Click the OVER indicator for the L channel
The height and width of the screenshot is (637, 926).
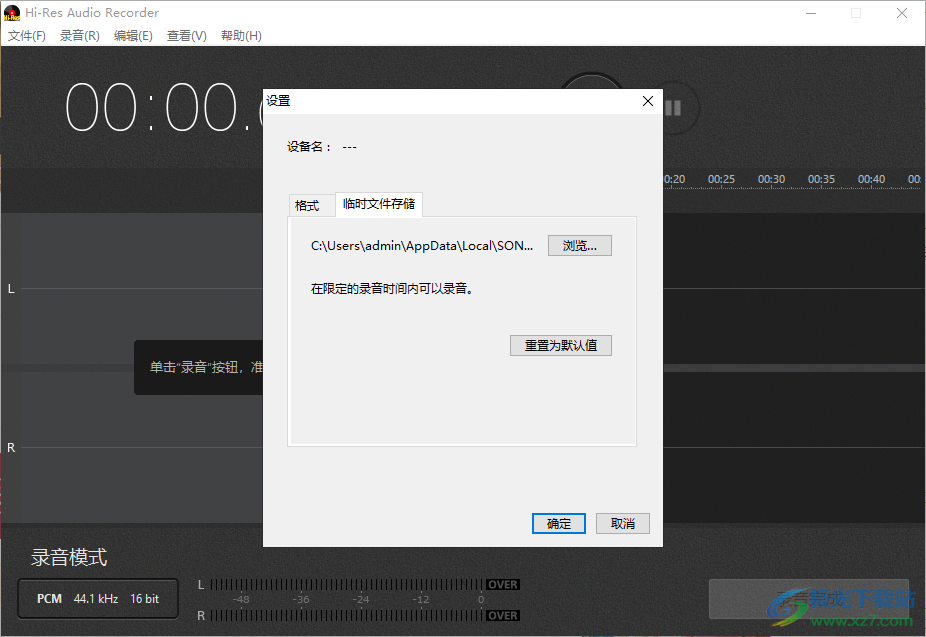[502, 584]
